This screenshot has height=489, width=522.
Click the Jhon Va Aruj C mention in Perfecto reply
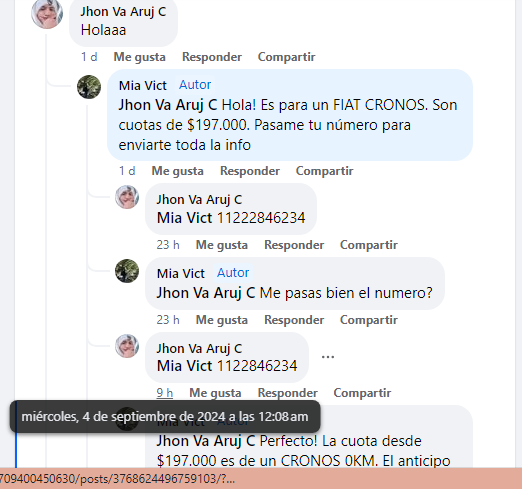point(206,441)
